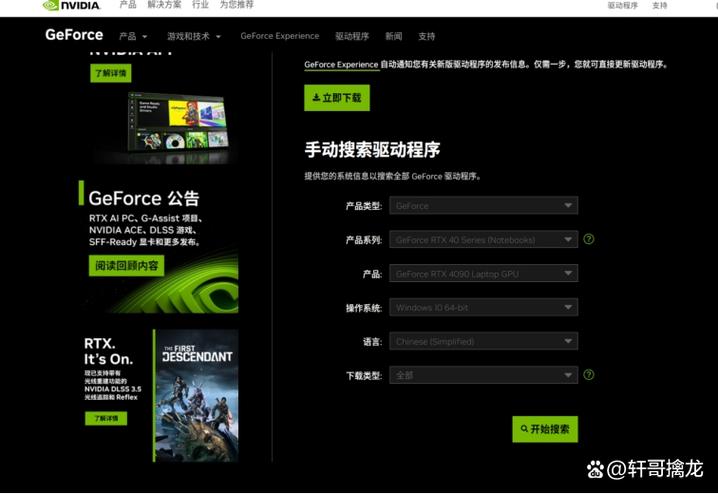Open the 产品类型 dropdown showing GeForce
This screenshot has height=494, width=718.
pyautogui.click(x=484, y=206)
